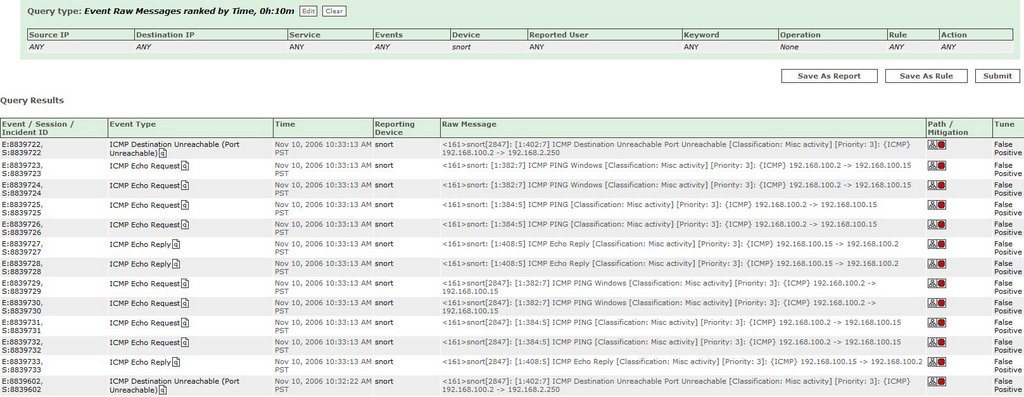1024x397 pixels.
Task: Open event info icon in row E:8839729
Action: coord(185,284)
